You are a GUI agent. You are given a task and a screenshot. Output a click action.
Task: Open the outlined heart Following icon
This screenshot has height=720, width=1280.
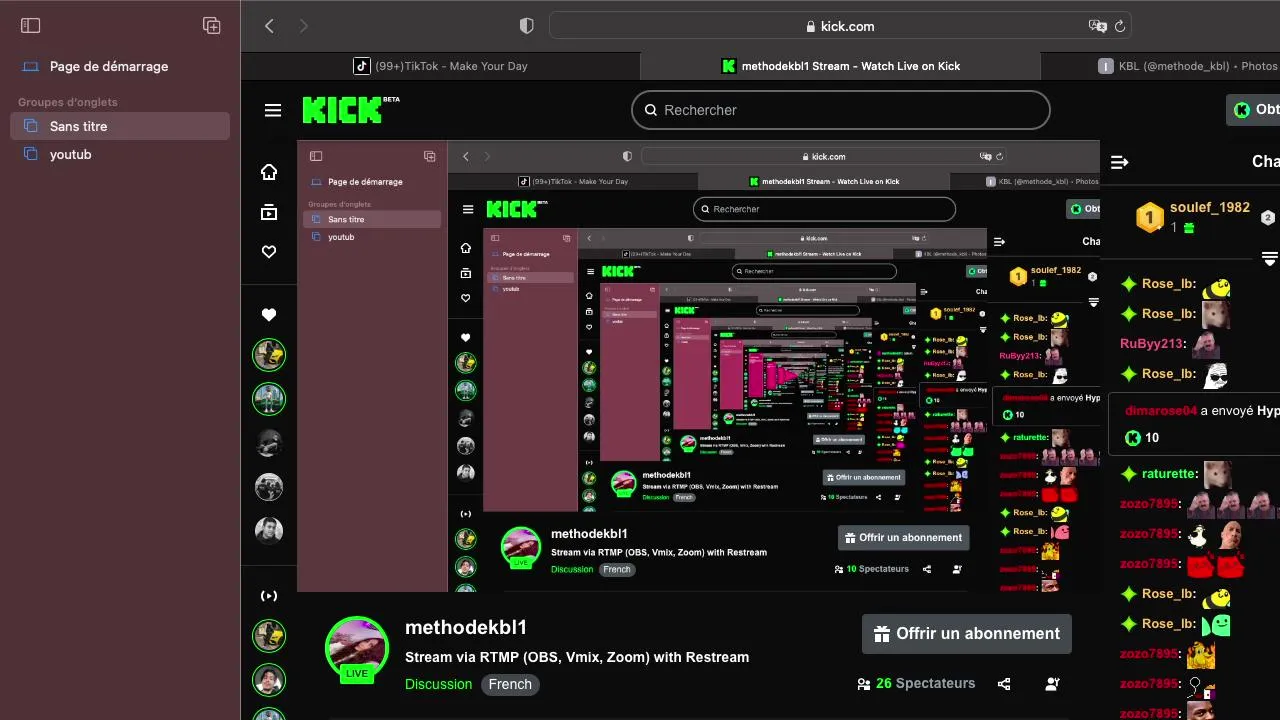click(x=269, y=252)
